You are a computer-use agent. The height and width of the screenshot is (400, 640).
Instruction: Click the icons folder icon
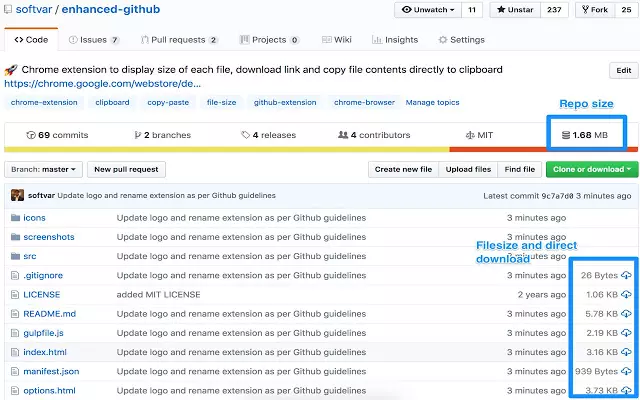(16, 218)
